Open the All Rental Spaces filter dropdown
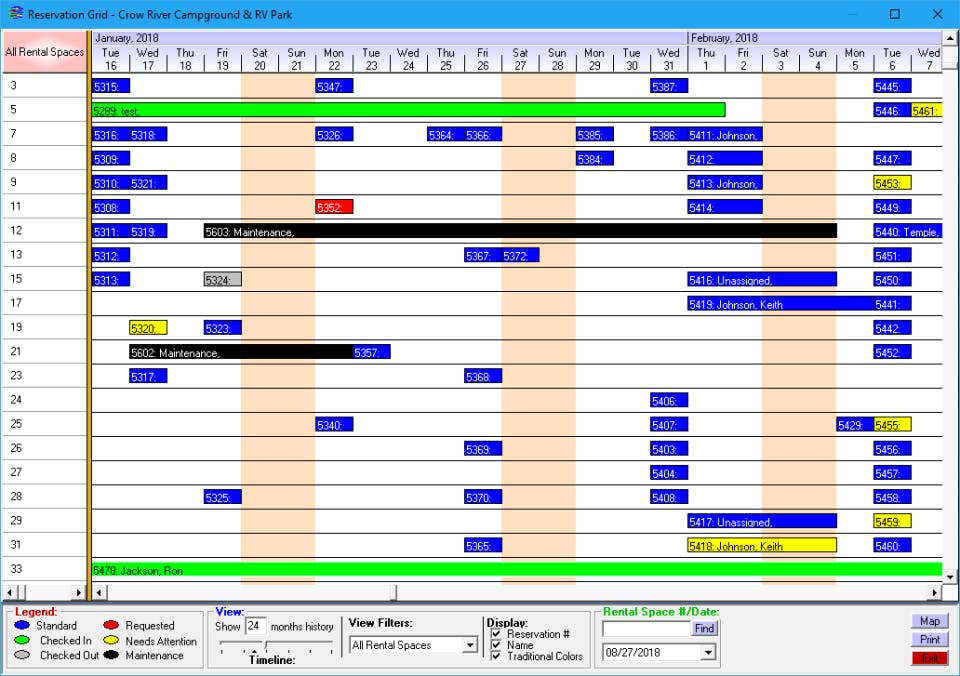Screen dimensions: 960x676 click(x=470, y=645)
